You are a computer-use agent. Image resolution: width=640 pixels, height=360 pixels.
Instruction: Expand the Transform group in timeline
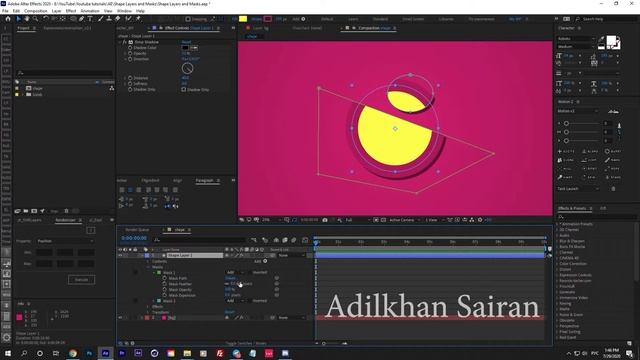[148, 312]
